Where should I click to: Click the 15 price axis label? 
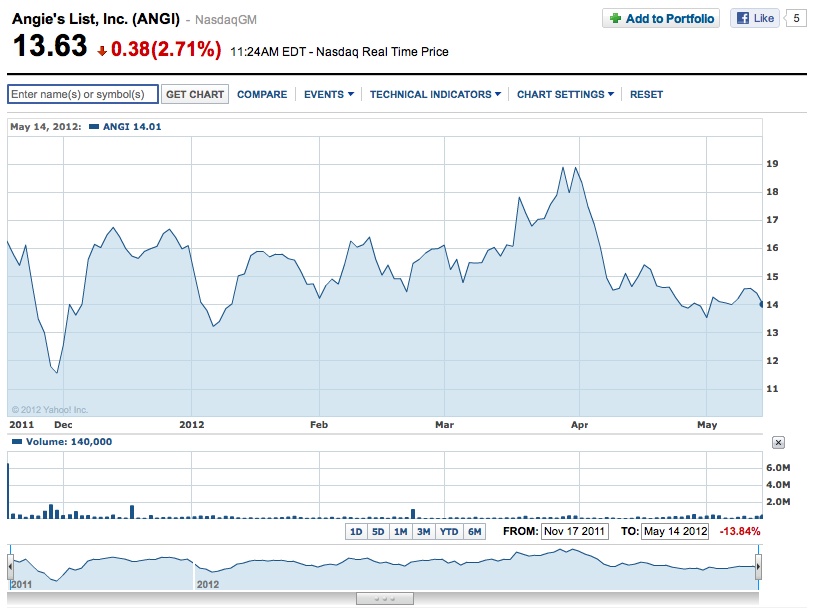[x=772, y=277]
